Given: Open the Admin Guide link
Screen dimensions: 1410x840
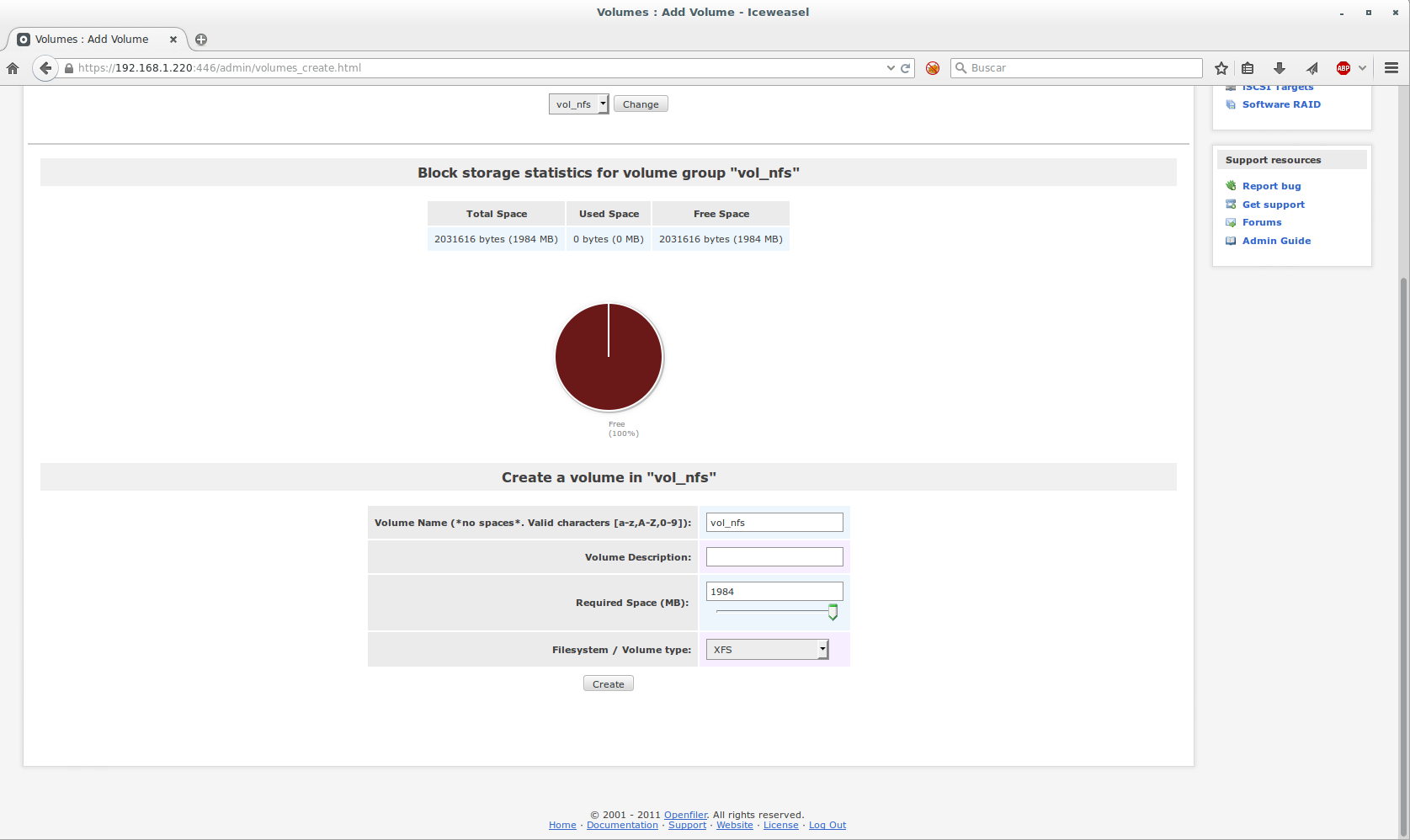Looking at the screenshot, I should [1276, 241].
